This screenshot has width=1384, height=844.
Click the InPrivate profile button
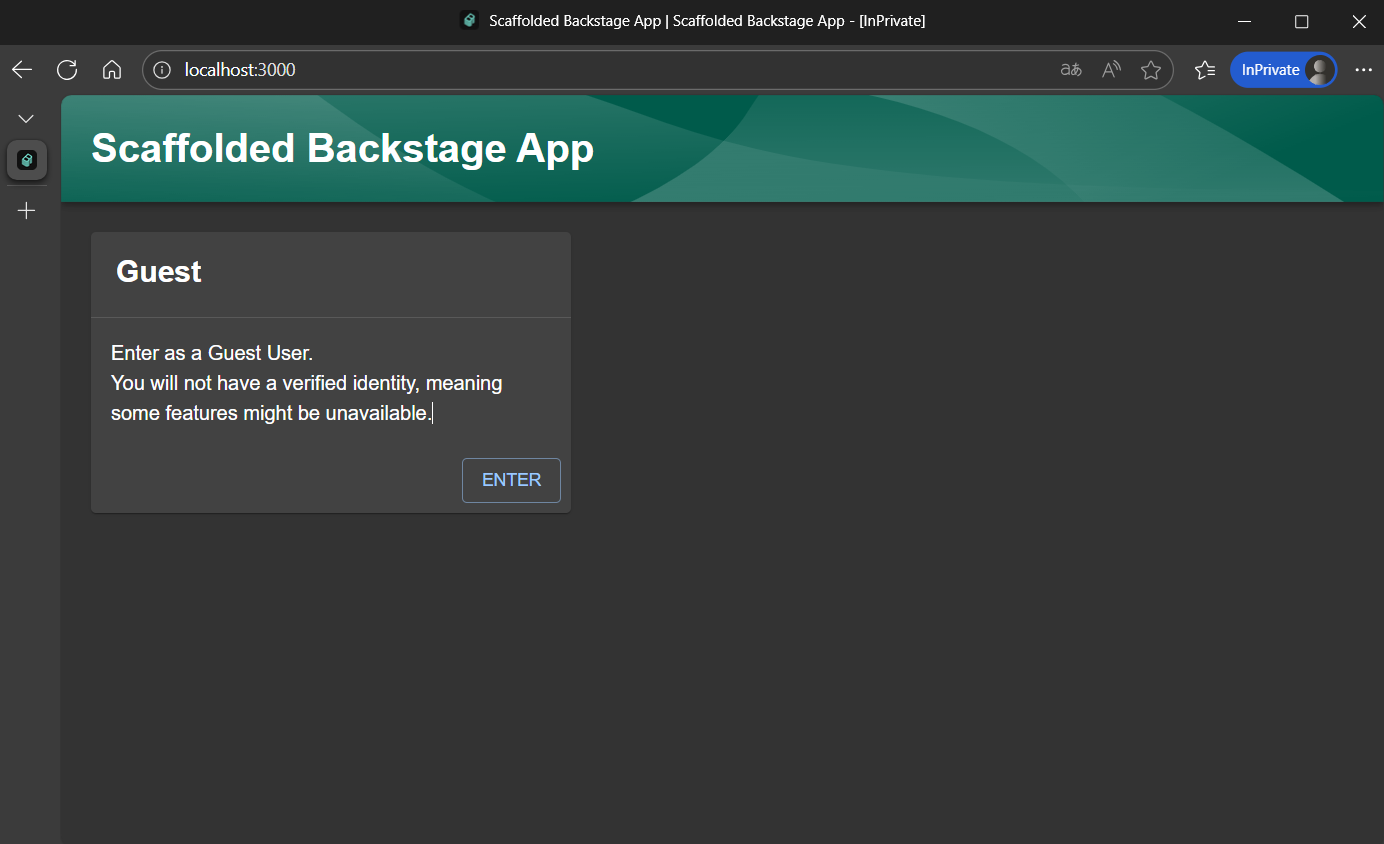[x=1283, y=70]
